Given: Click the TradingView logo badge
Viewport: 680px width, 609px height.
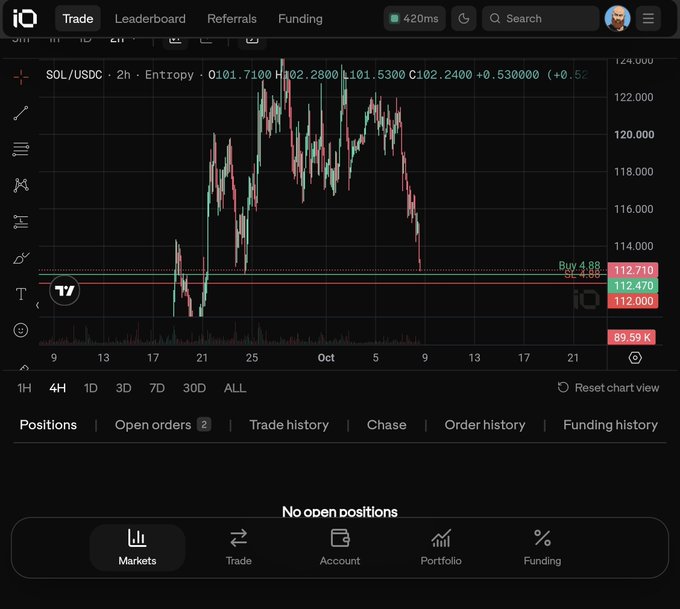Looking at the screenshot, I should [x=65, y=291].
